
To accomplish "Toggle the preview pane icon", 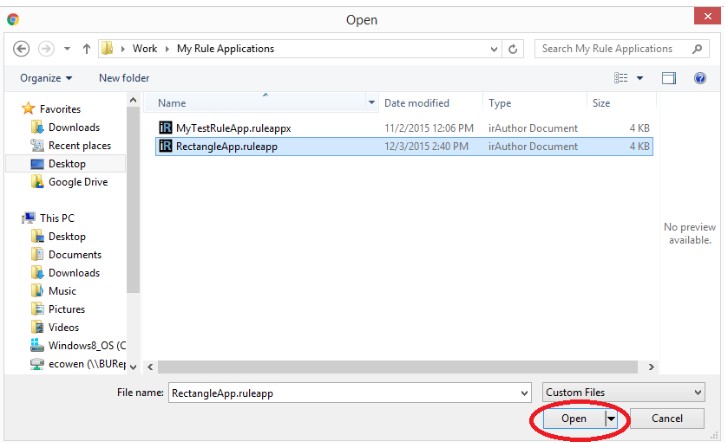I will tap(669, 78).
